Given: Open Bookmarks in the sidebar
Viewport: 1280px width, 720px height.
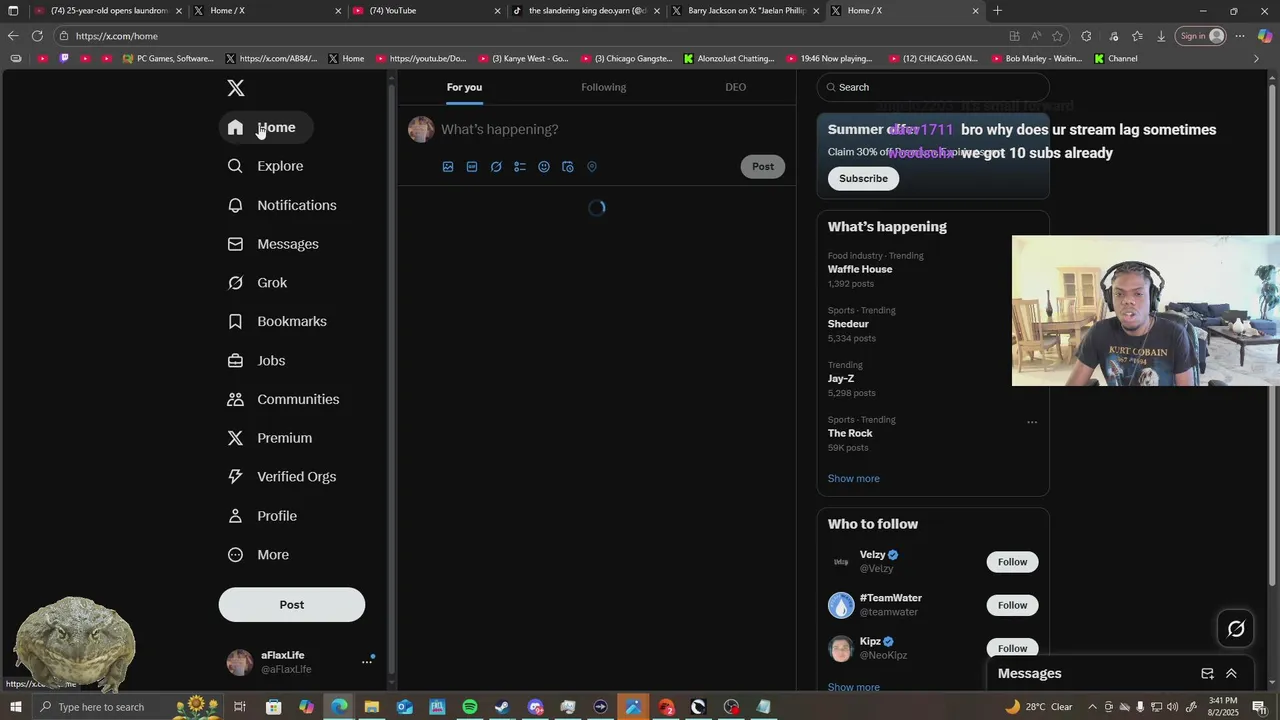Looking at the screenshot, I should pyautogui.click(x=277, y=321).
